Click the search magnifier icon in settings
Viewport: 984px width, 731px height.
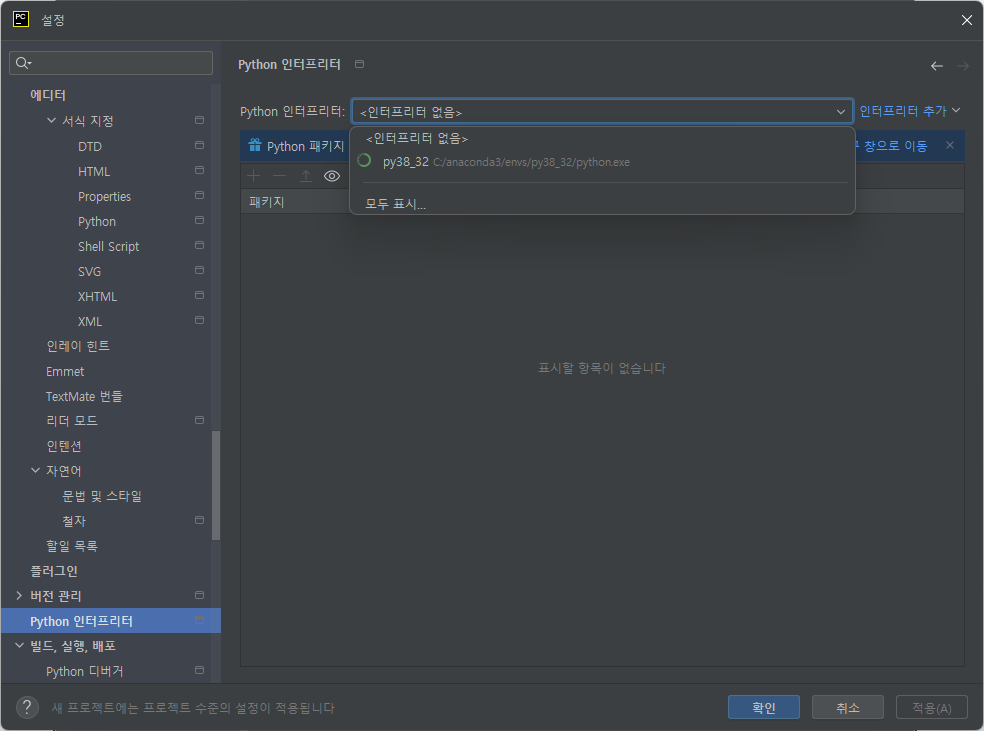click(x=23, y=63)
